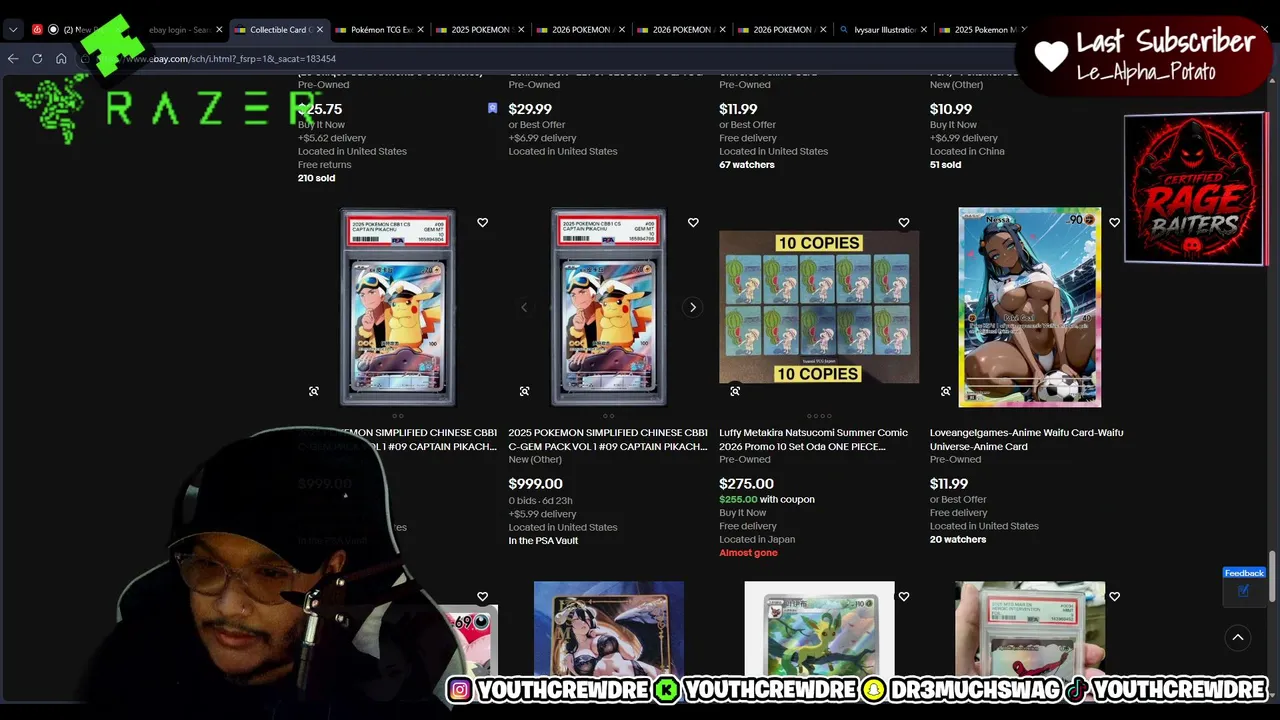The image size is (1280, 720).
Task: Click the '$255.00 with coupon' text
Action: click(767, 500)
